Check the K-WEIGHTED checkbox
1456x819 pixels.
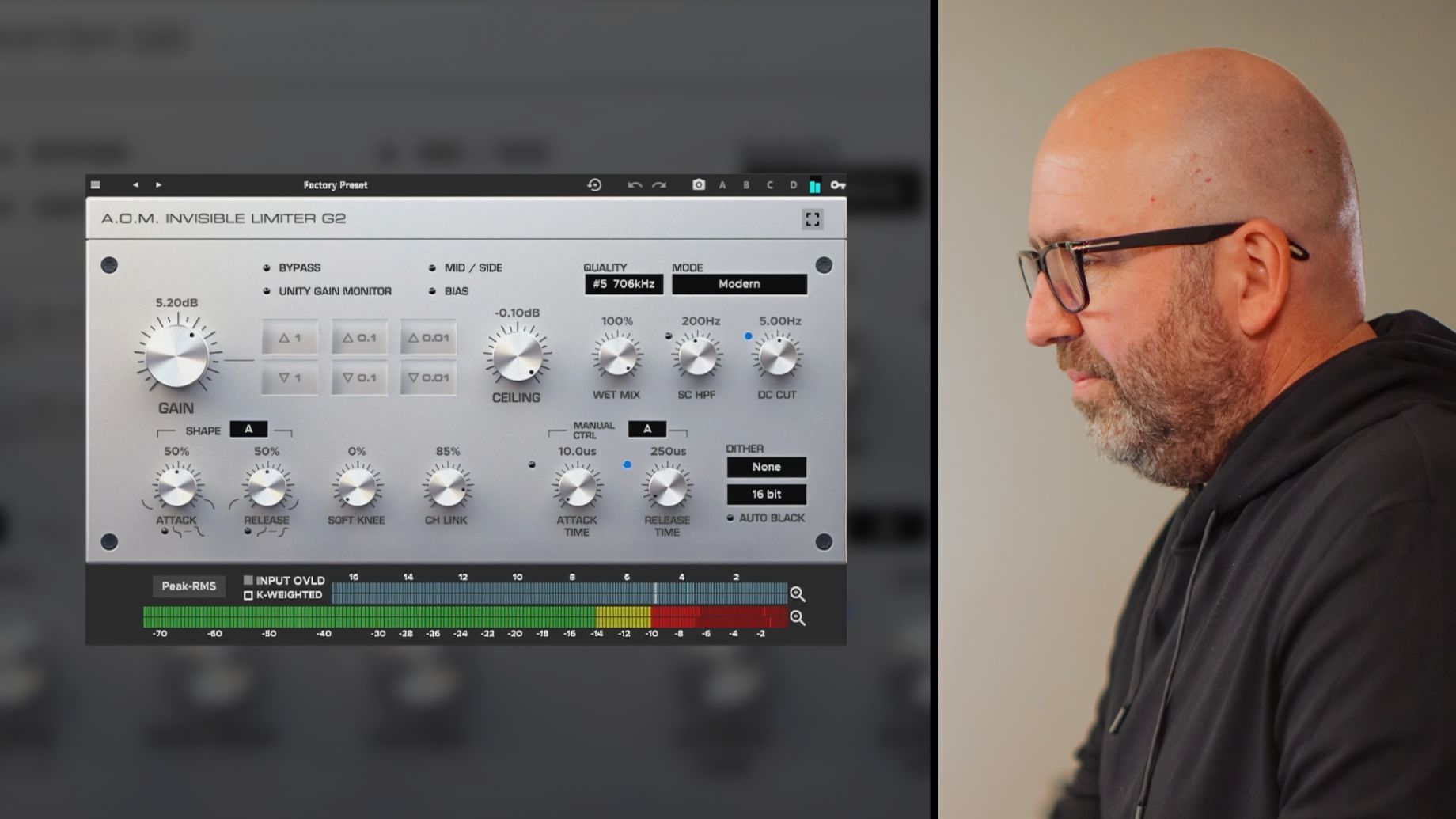pos(248,595)
